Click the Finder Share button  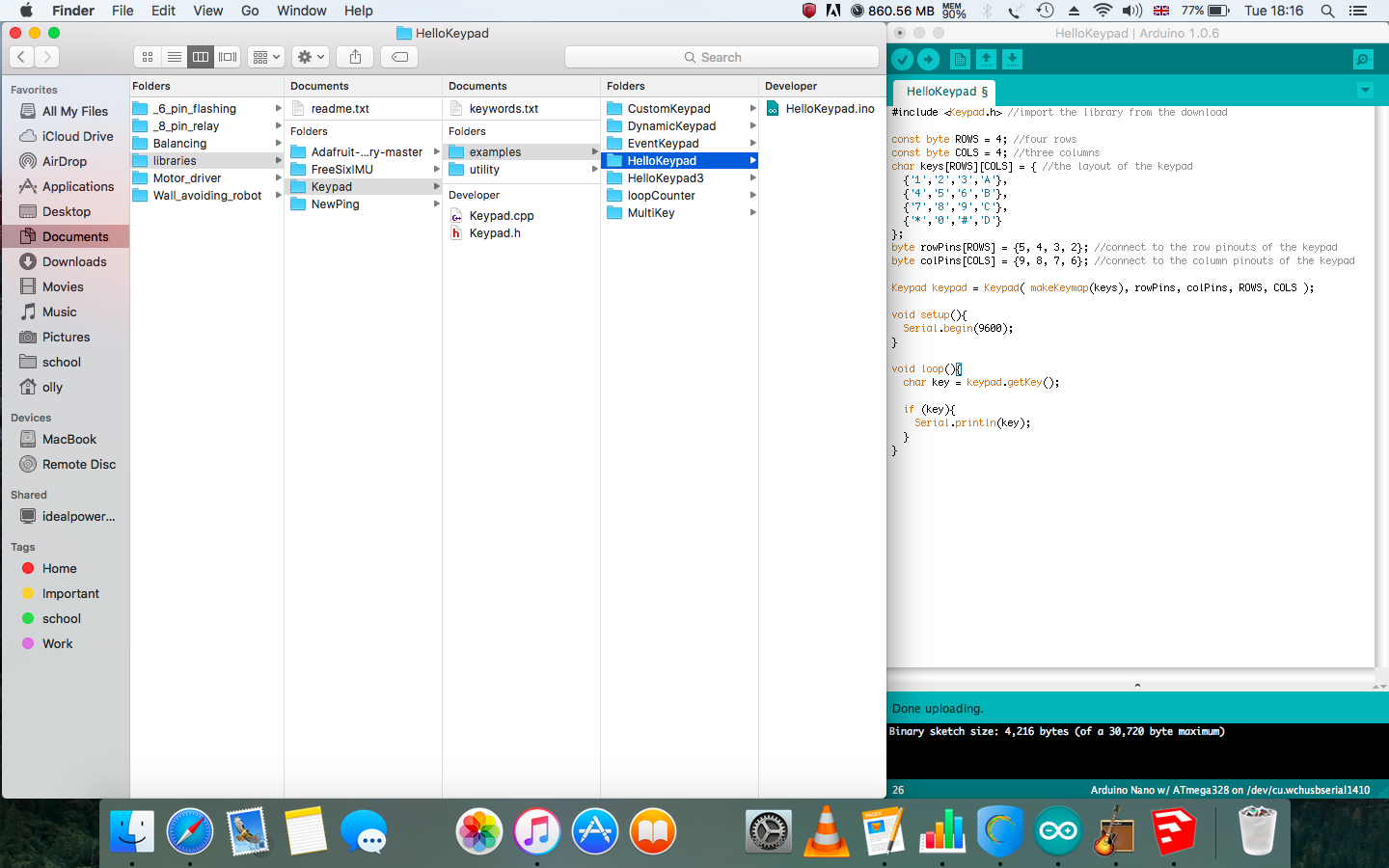click(355, 57)
